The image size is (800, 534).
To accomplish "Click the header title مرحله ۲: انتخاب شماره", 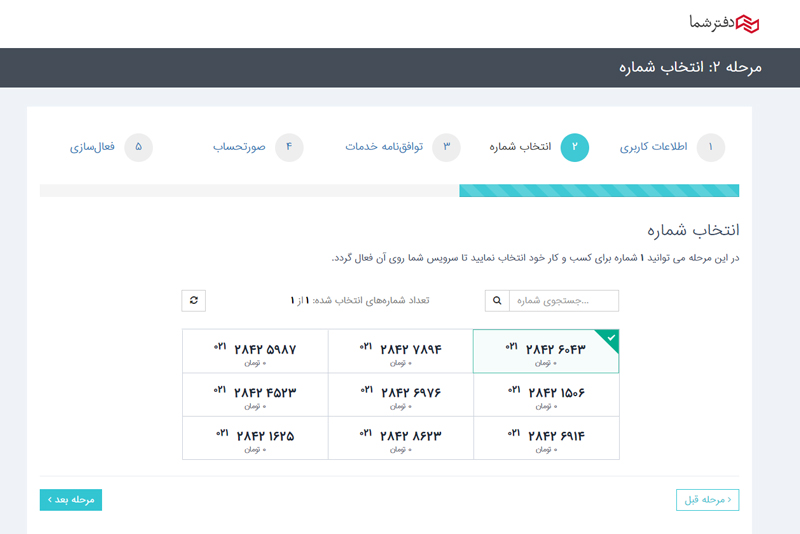I will [x=690, y=67].
